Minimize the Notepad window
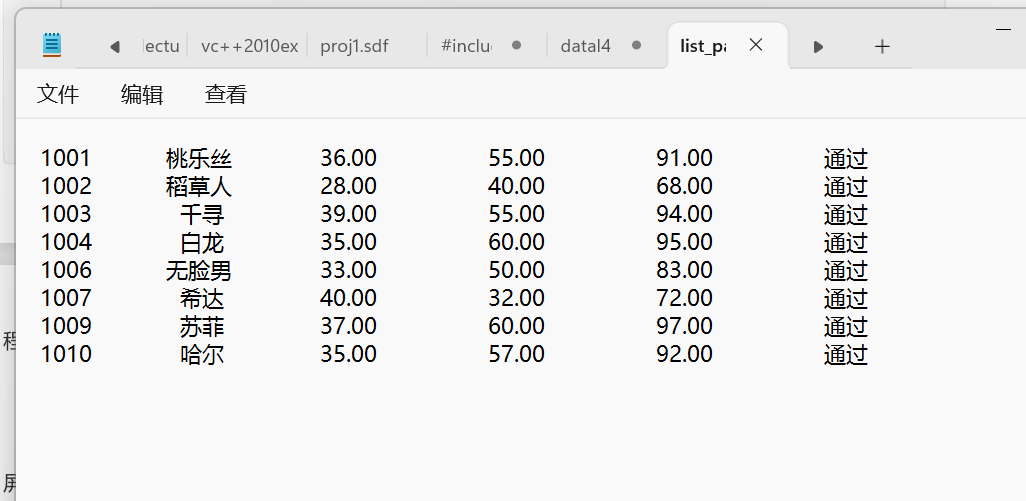 click(x=1003, y=30)
